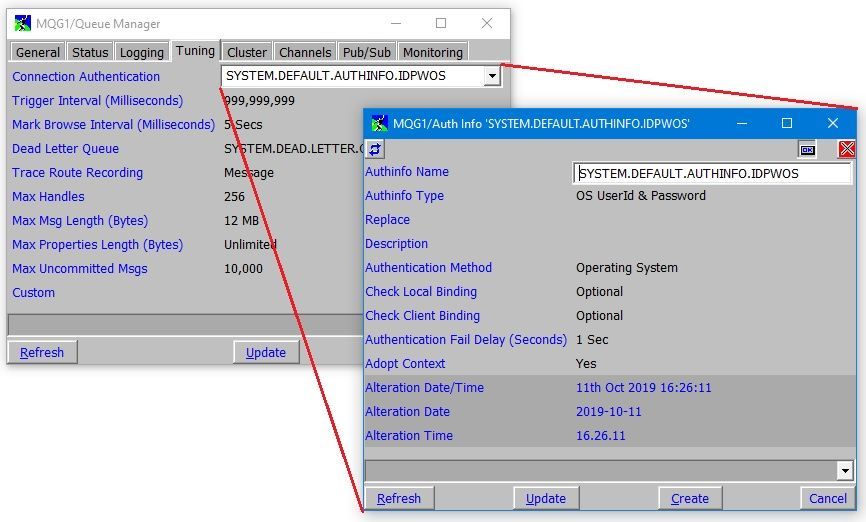Click Max Uncommitted Msgs label
Viewport: 866px width, 522px height.
pos(80,268)
